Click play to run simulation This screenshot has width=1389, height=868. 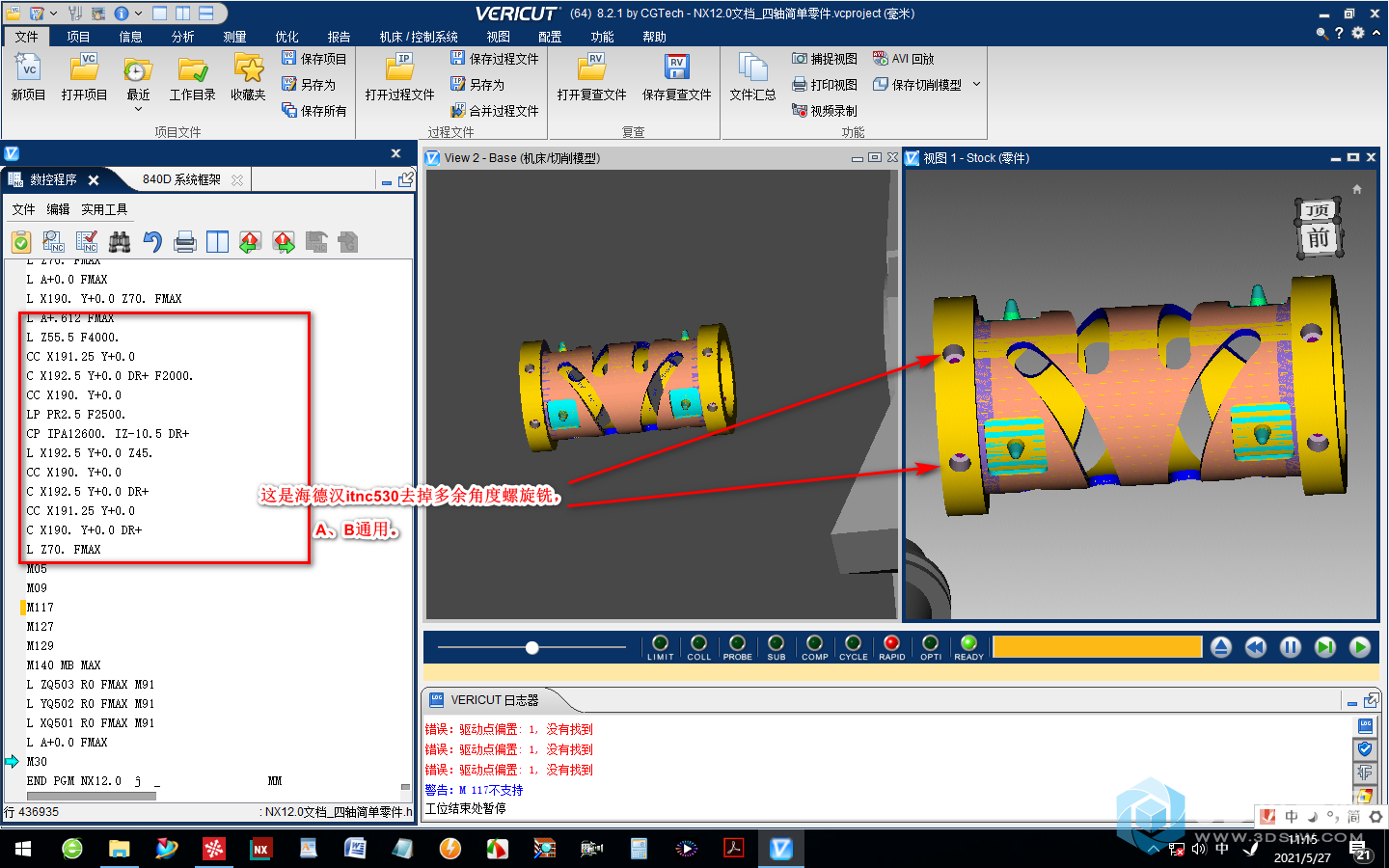[1360, 647]
